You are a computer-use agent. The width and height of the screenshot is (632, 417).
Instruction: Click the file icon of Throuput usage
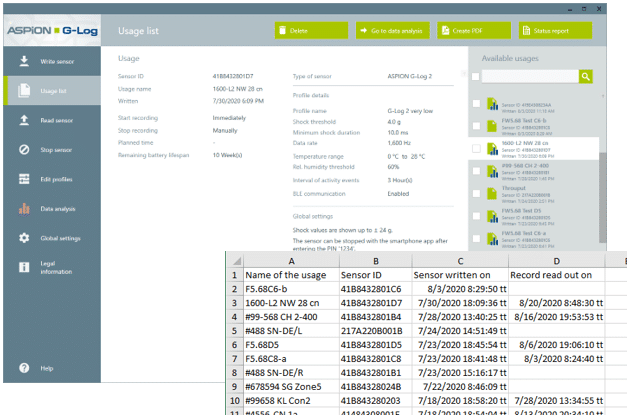coord(492,194)
